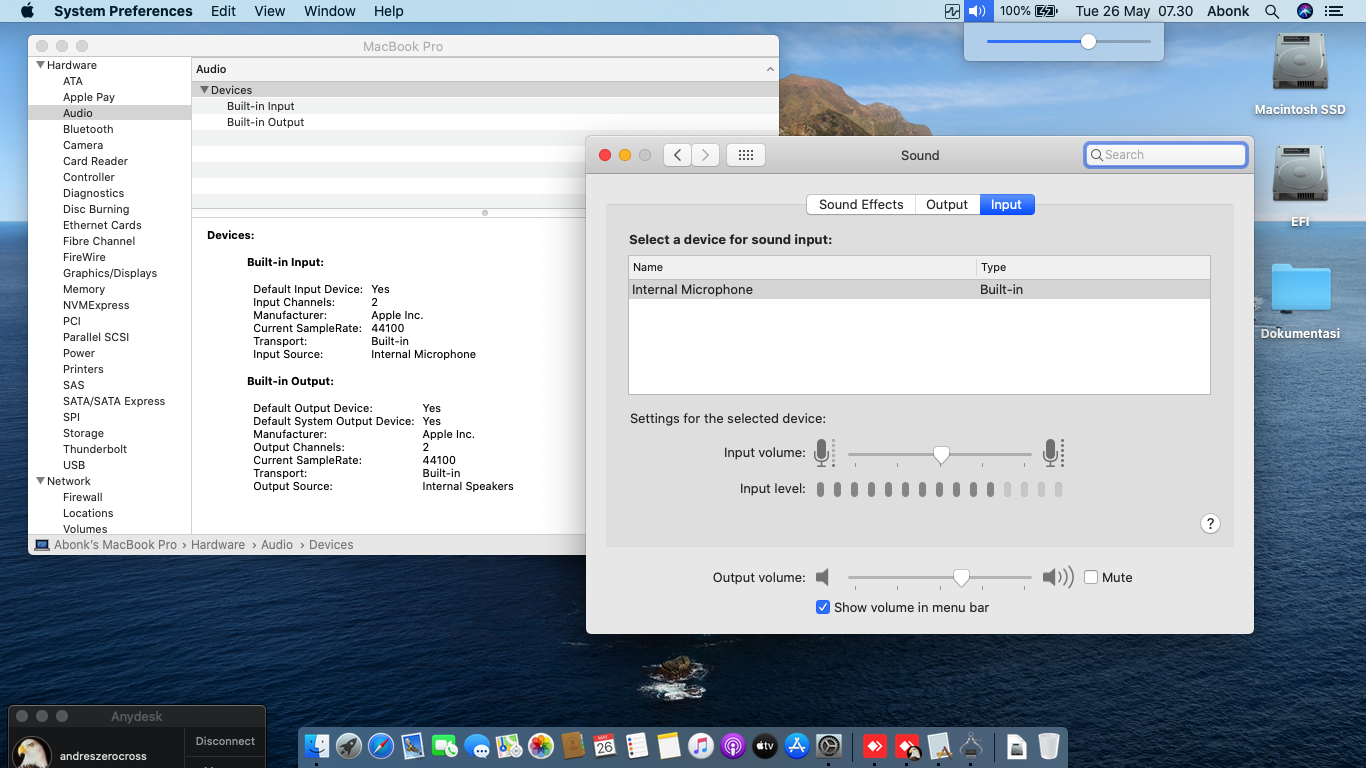Open Safari from the dock

click(380, 746)
